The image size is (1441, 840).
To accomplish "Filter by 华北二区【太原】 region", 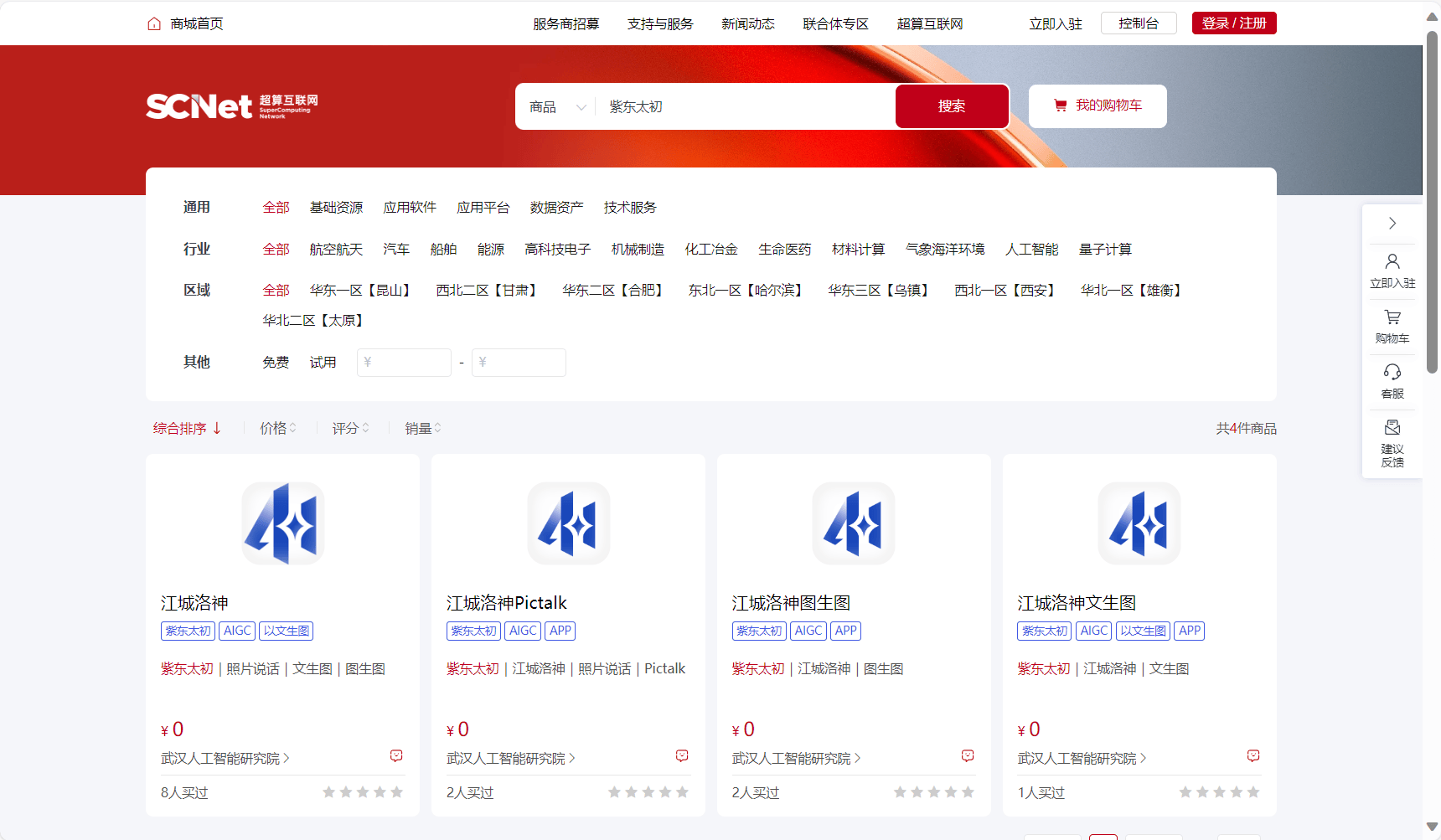I will [x=316, y=321].
